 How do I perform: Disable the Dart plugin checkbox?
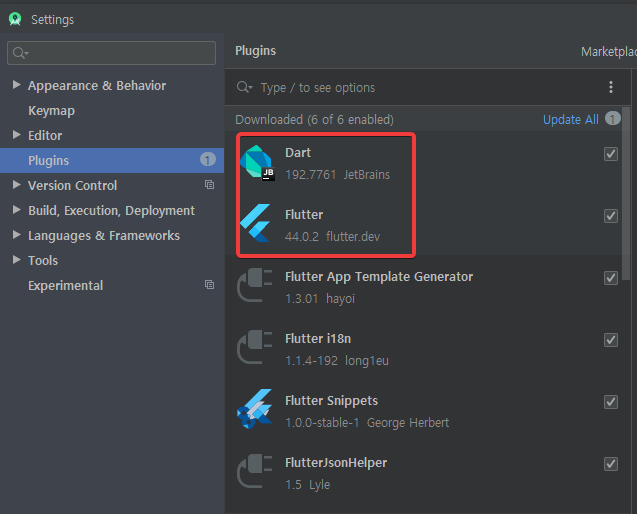(611, 154)
